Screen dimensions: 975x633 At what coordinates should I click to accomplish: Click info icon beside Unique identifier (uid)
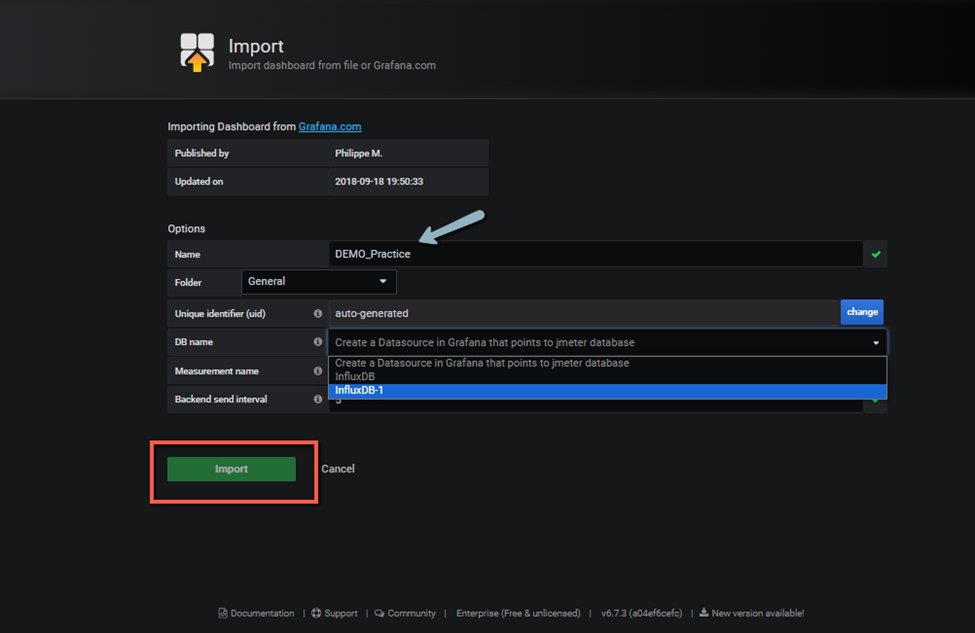click(x=318, y=313)
